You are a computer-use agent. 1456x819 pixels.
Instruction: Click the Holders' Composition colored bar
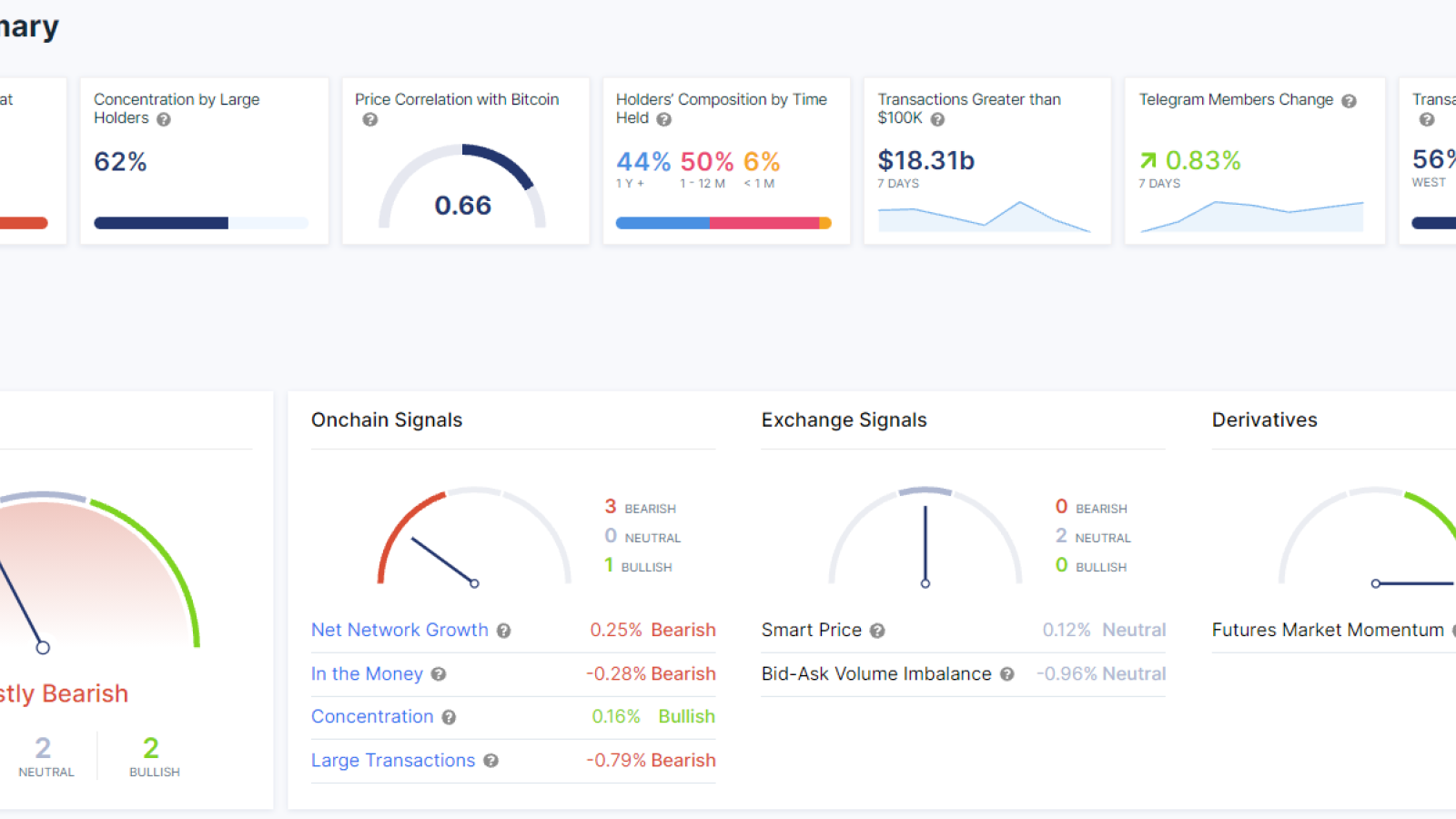point(723,223)
